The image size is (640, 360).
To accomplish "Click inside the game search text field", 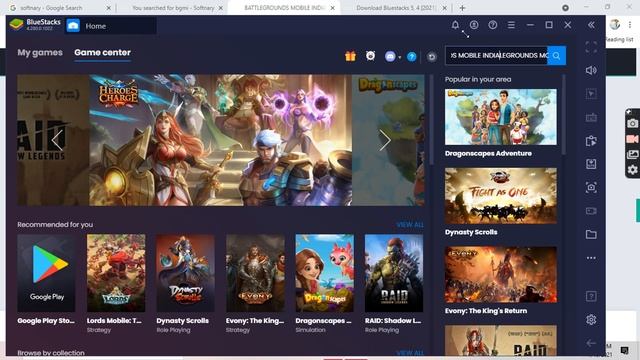I will (x=496, y=56).
